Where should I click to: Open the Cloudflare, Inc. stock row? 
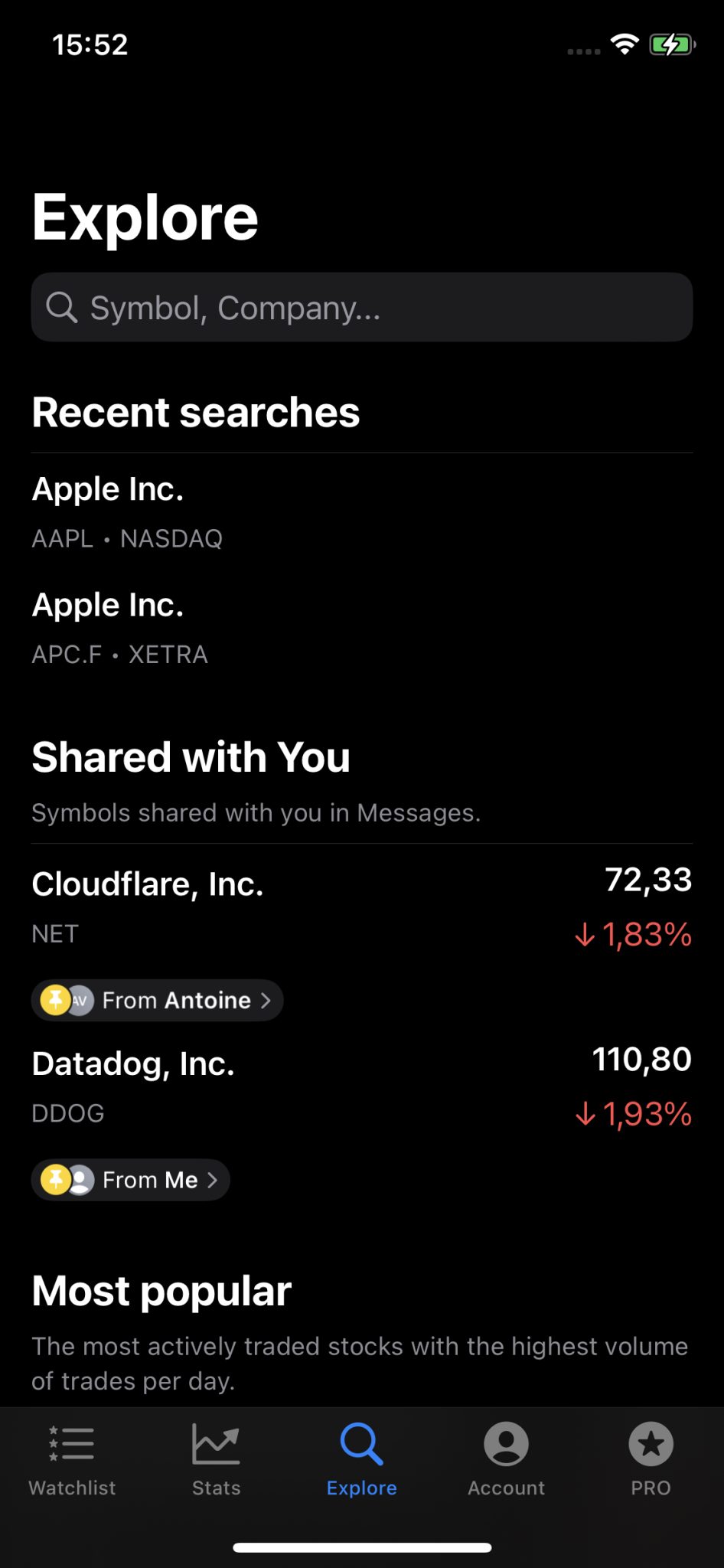(361, 907)
